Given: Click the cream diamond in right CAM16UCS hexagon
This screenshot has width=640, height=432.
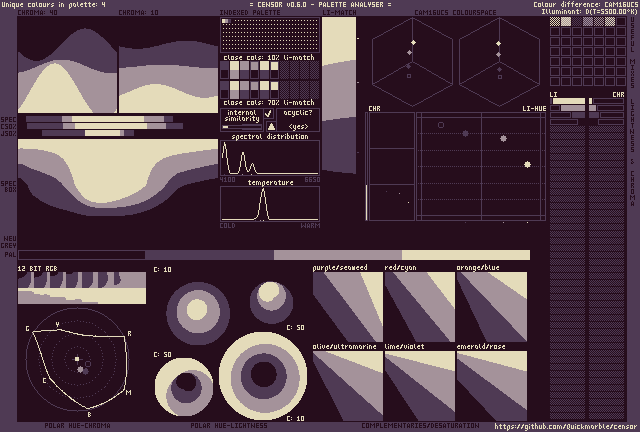Looking at the screenshot, I should 498,43.
